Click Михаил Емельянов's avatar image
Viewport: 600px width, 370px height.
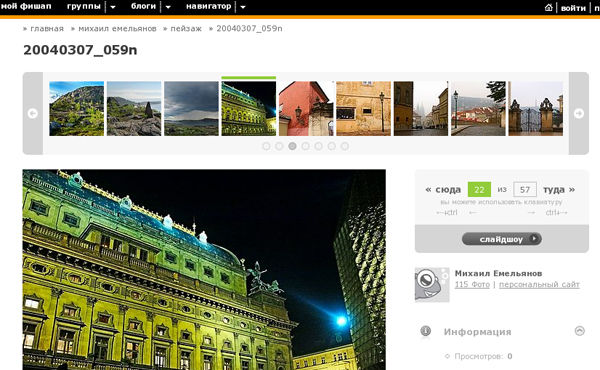pos(432,284)
